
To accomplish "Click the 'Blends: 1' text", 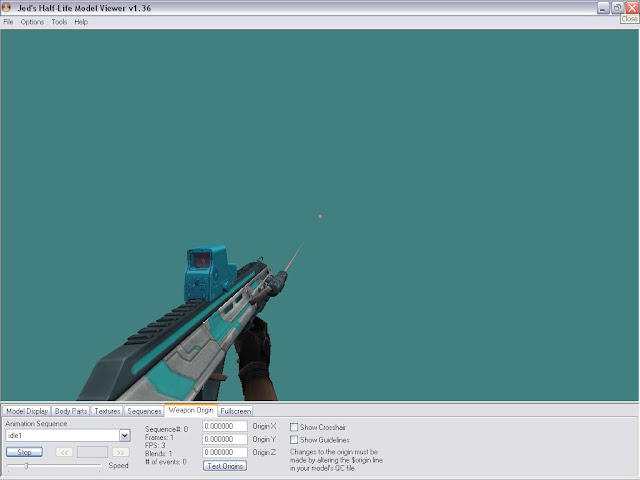I will pyautogui.click(x=158, y=453).
